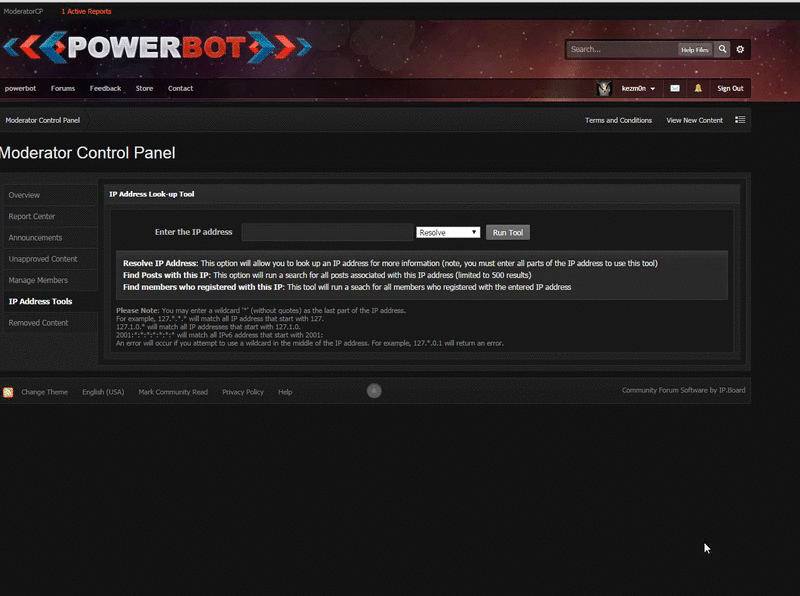Focus the IP address input field
This screenshot has height=596, width=800.
pyautogui.click(x=327, y=232)
